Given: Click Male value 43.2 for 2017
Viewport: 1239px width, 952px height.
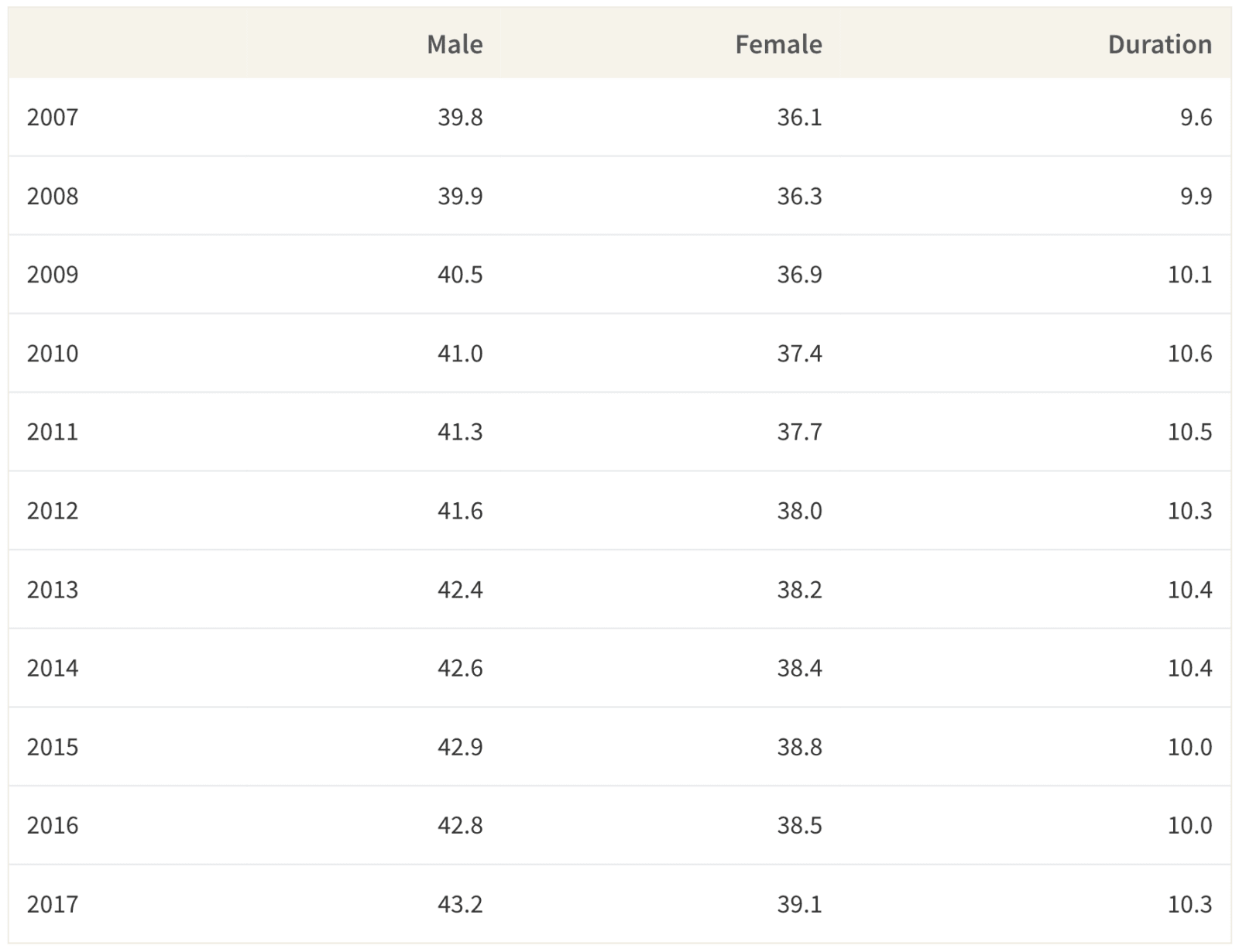Looking at the screenshot, I should pos(460,904).
